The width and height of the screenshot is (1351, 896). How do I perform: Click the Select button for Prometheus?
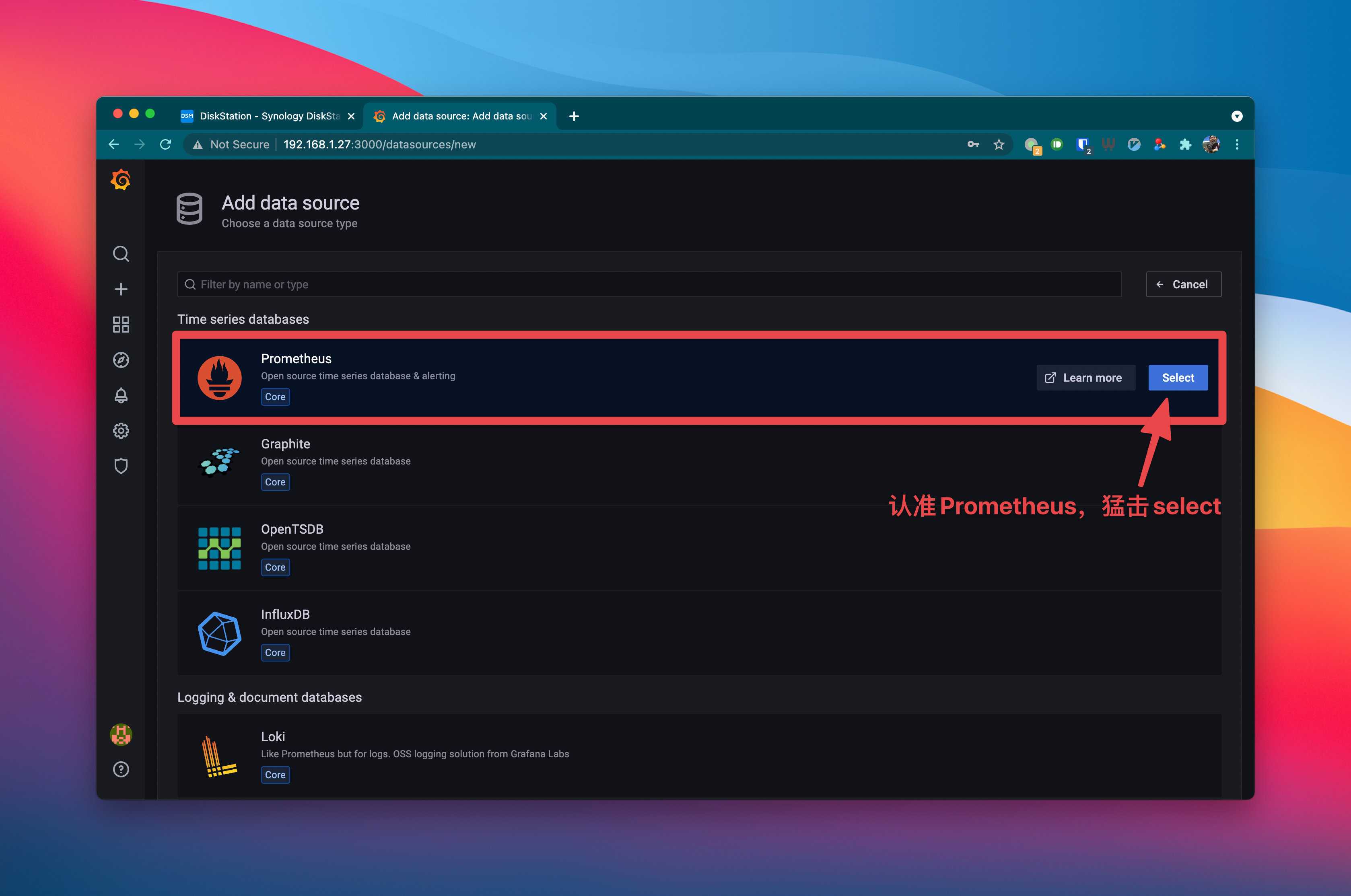tap(1178, 378)
